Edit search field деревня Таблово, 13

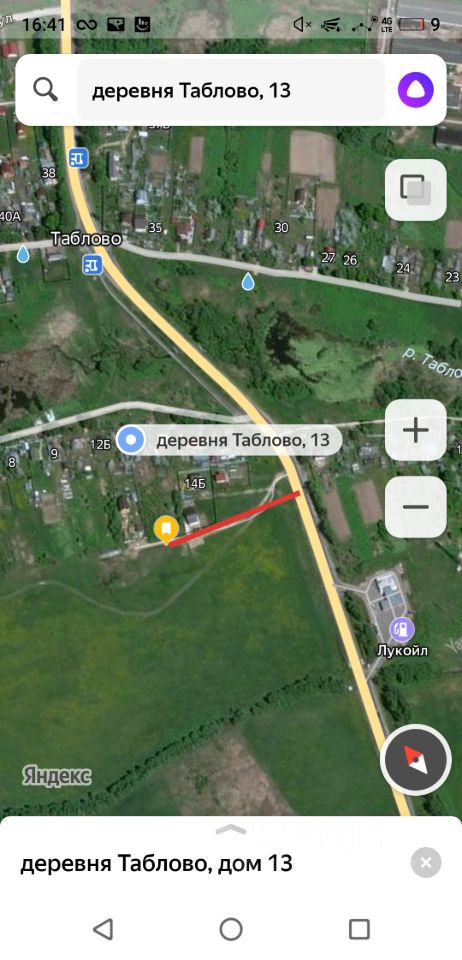[230, 91]
